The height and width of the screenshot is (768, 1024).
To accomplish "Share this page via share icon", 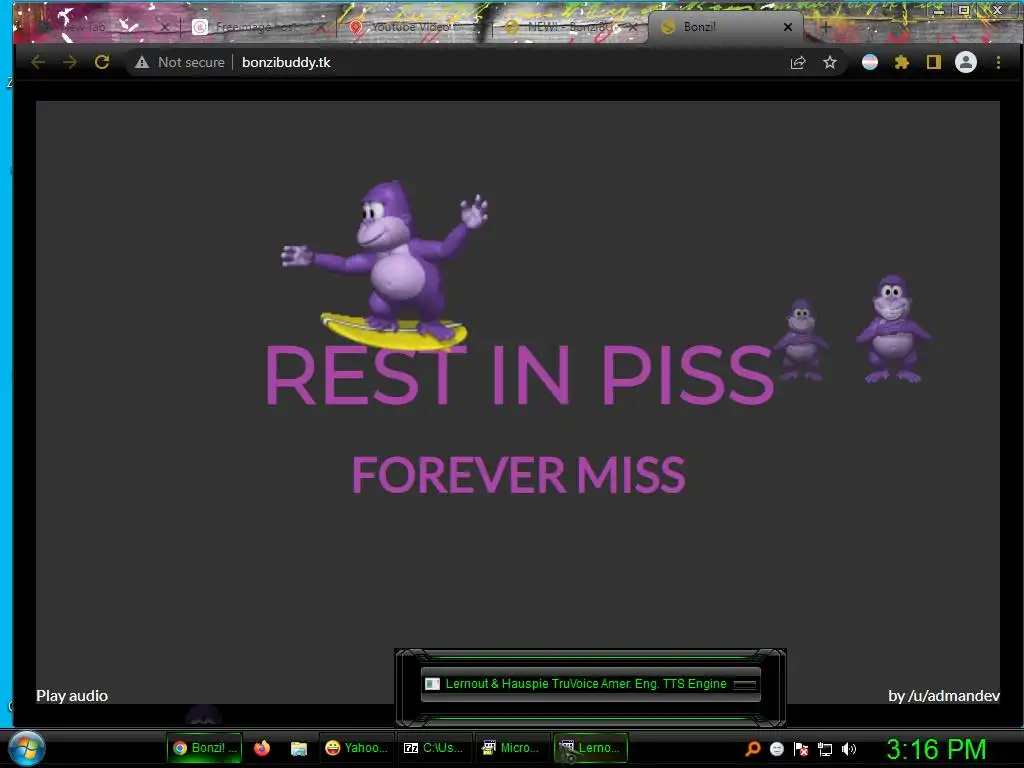I will point(797,63).
